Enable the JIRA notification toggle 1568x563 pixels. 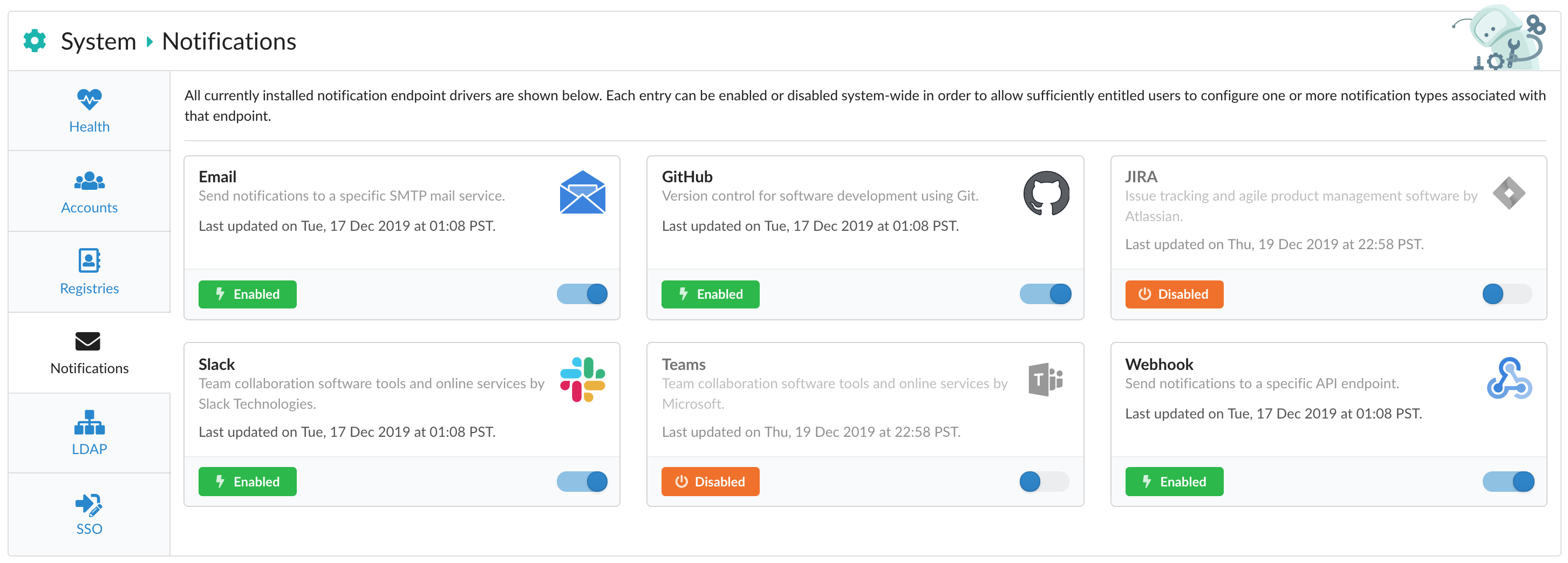point(1507,294)
